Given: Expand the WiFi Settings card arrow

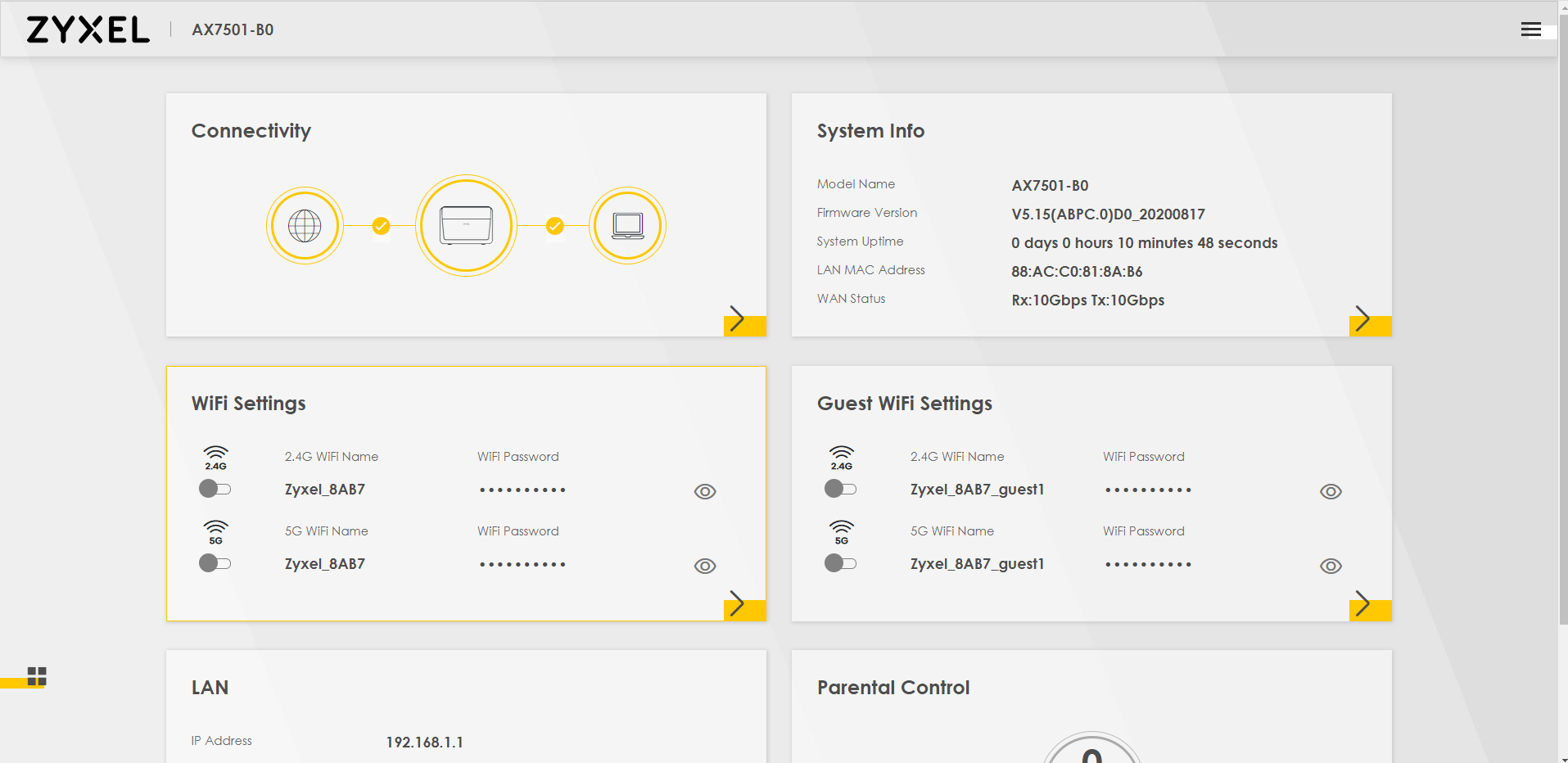Looking at the screenshot, I should (x=744, y=605).
